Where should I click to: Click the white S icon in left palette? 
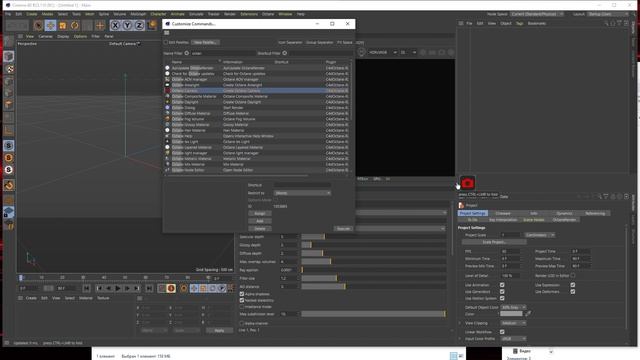coord(9,170)
